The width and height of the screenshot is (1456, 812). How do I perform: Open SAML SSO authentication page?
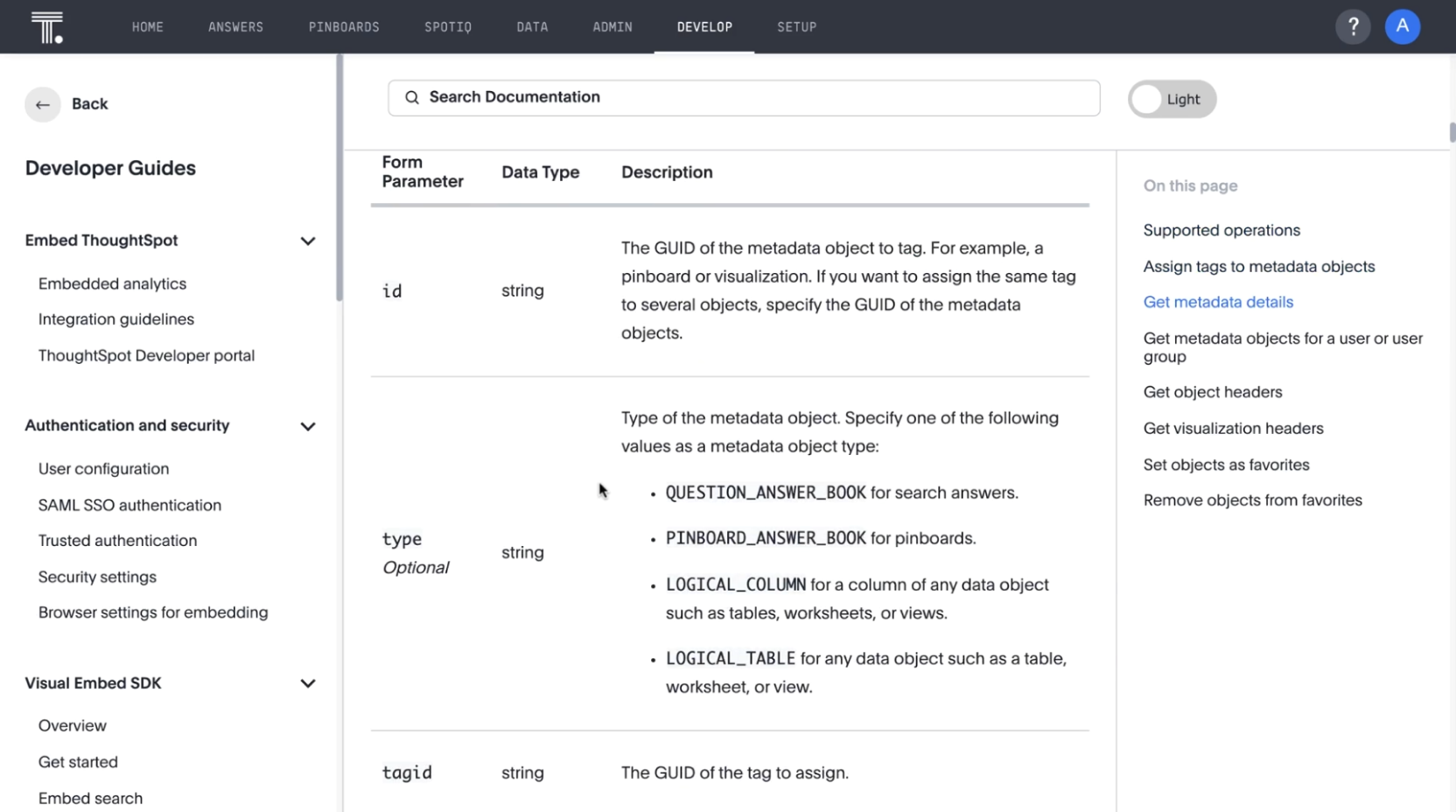point(129,505)
